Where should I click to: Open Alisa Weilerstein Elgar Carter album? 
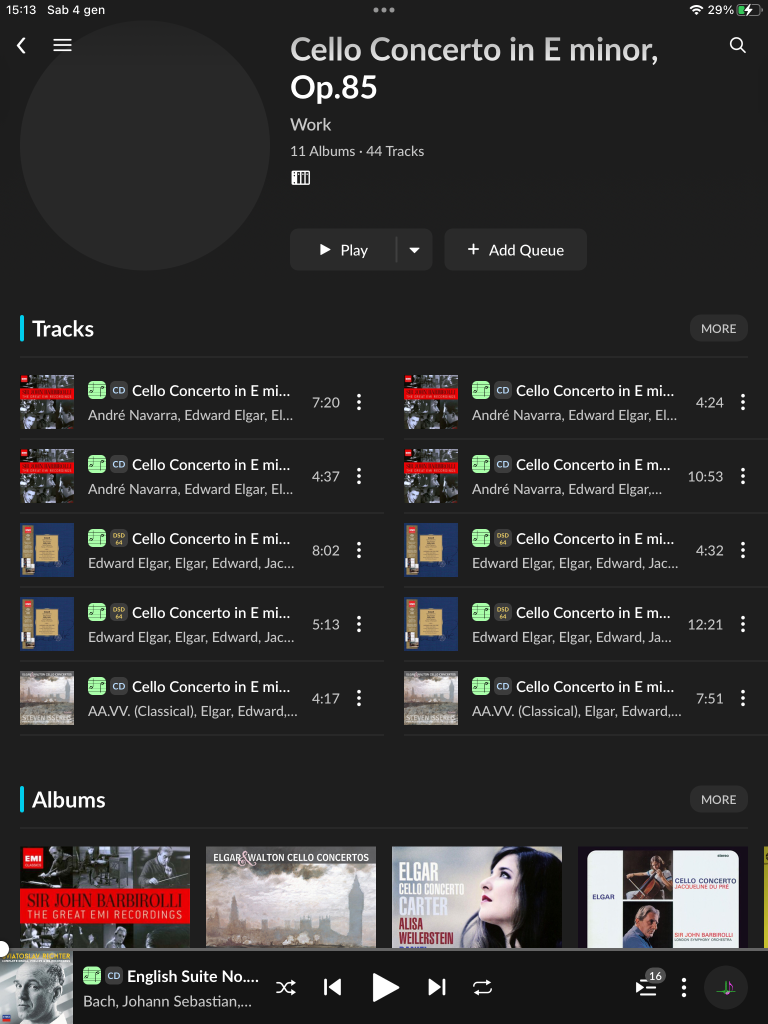click(x=477, y=897)
